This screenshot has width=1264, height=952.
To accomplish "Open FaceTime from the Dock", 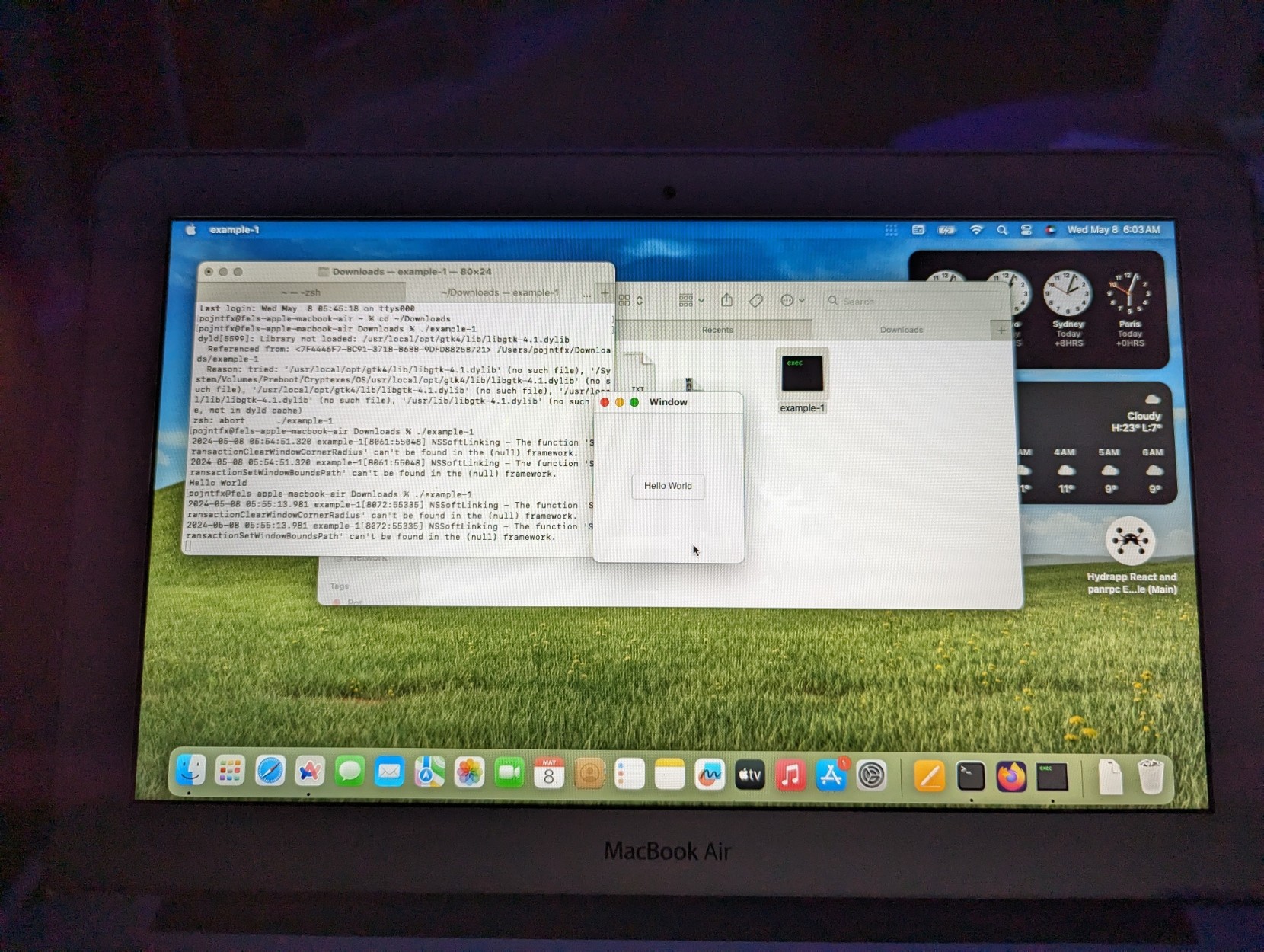I will [x=509, y=774].
